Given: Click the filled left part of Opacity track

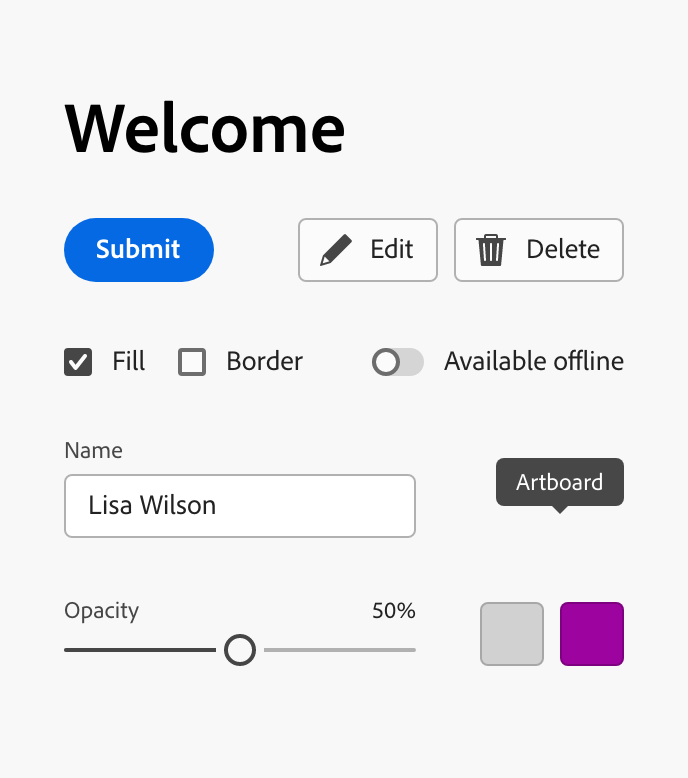Looking at the screenshot, I should tap(140, 650).
